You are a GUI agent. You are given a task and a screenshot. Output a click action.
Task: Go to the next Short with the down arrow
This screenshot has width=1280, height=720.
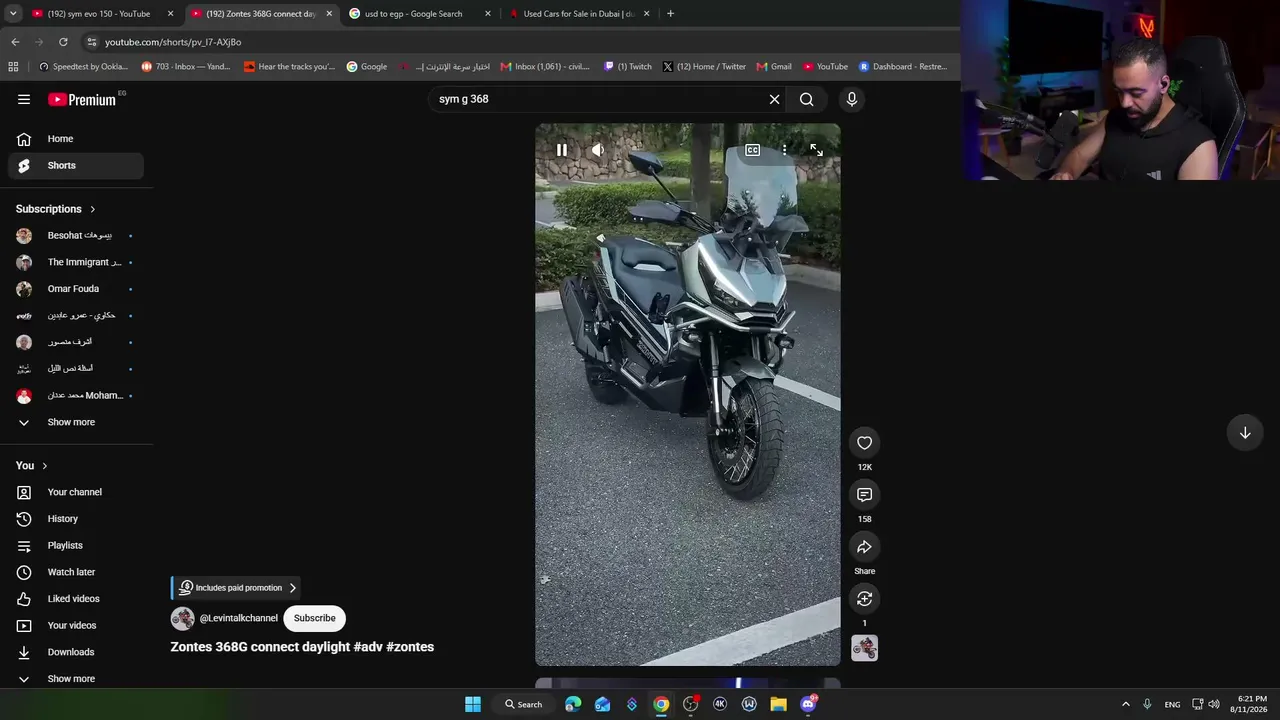tap(1245, 433)
